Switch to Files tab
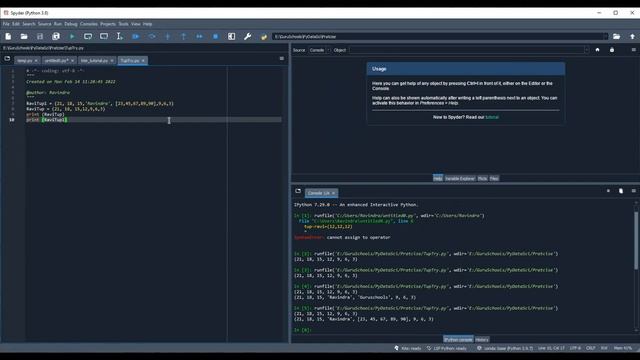640x360 pixels. (494, 178)
